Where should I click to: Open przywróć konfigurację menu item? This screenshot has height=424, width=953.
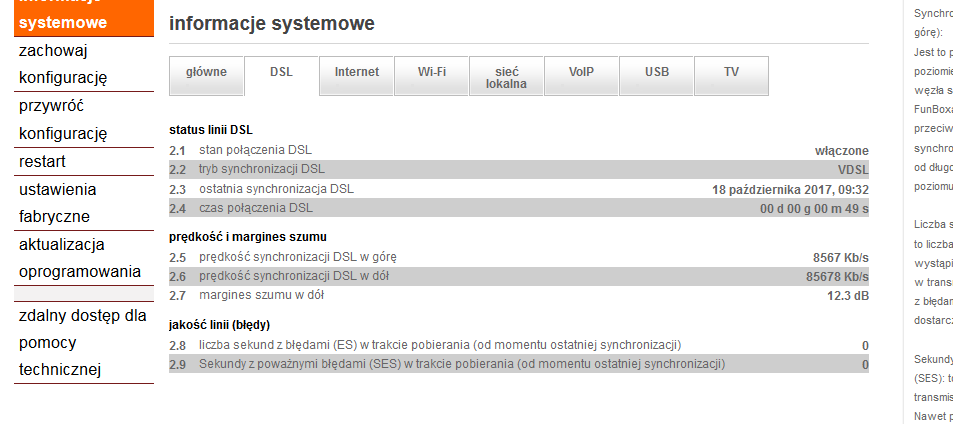(x=63, y=119)
